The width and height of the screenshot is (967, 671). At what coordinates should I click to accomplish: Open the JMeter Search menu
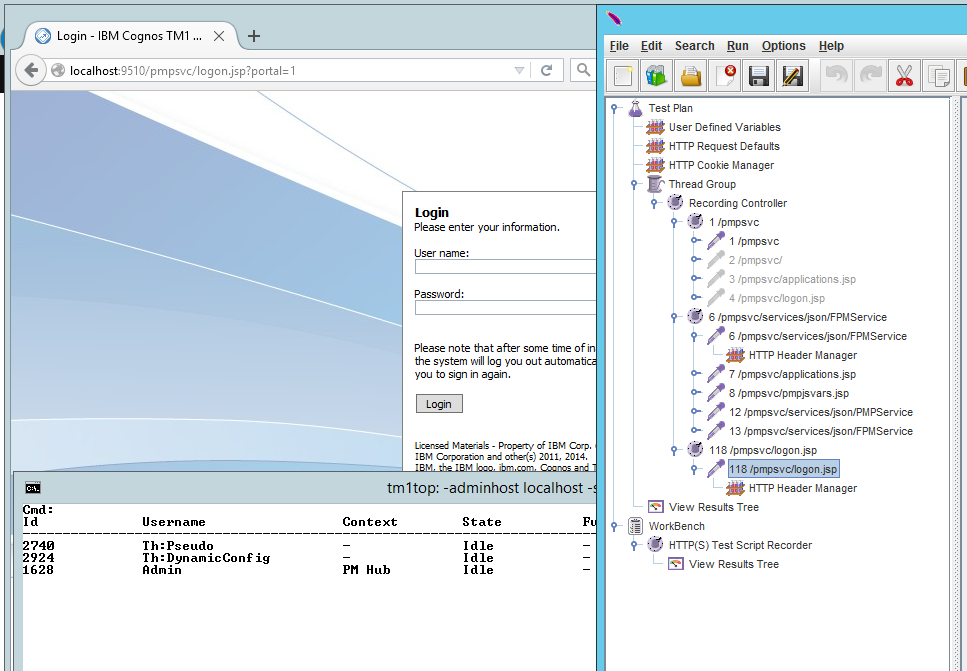click(x=694, y=46)
